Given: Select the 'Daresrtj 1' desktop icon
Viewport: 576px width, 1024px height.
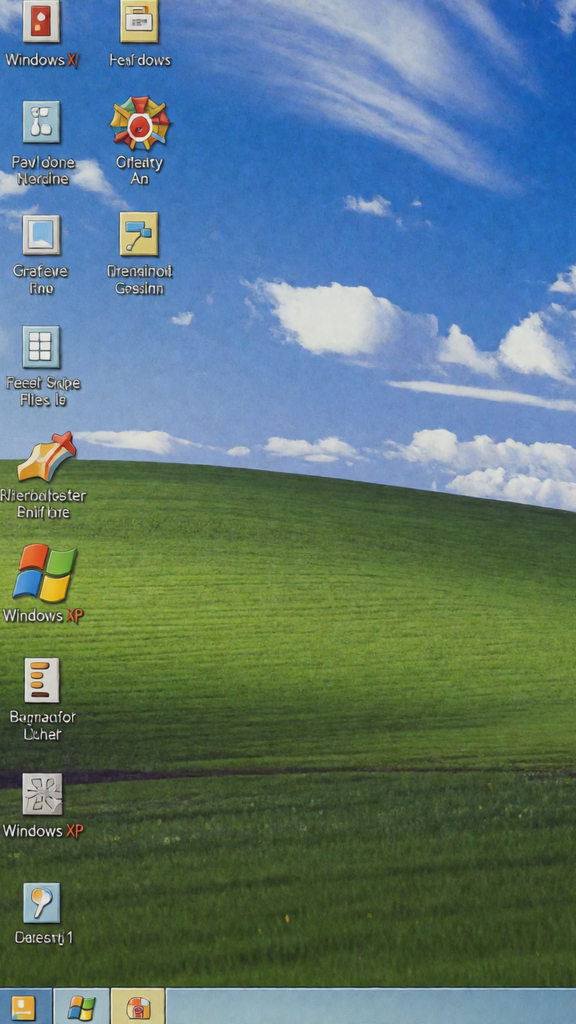Looking at the screenshot, I should tap(41, 903).
